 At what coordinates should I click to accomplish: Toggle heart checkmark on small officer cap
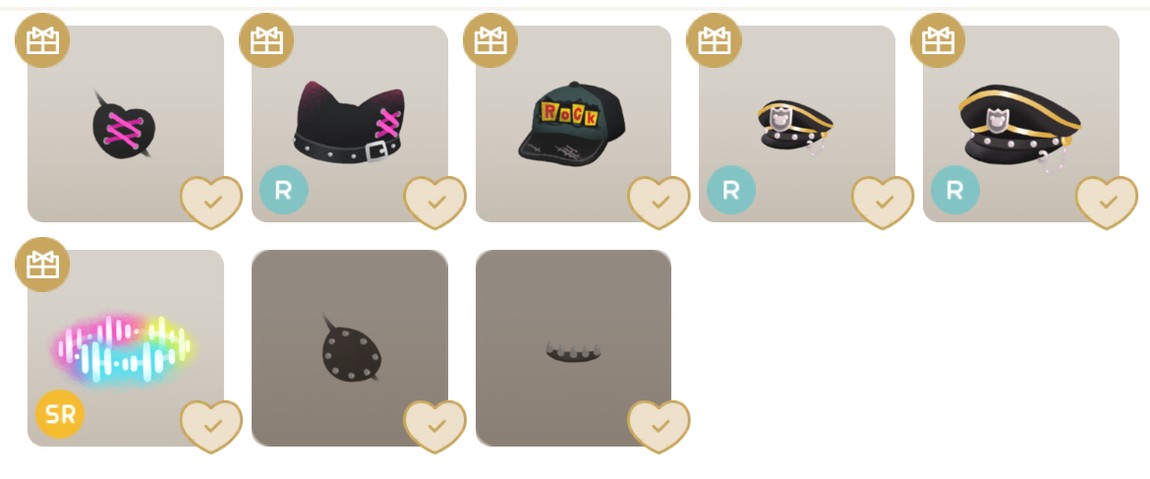tap(882, 202)
